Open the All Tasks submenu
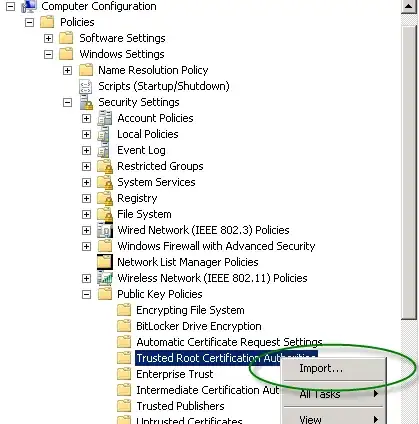419x424 pixels. [333, 394]
